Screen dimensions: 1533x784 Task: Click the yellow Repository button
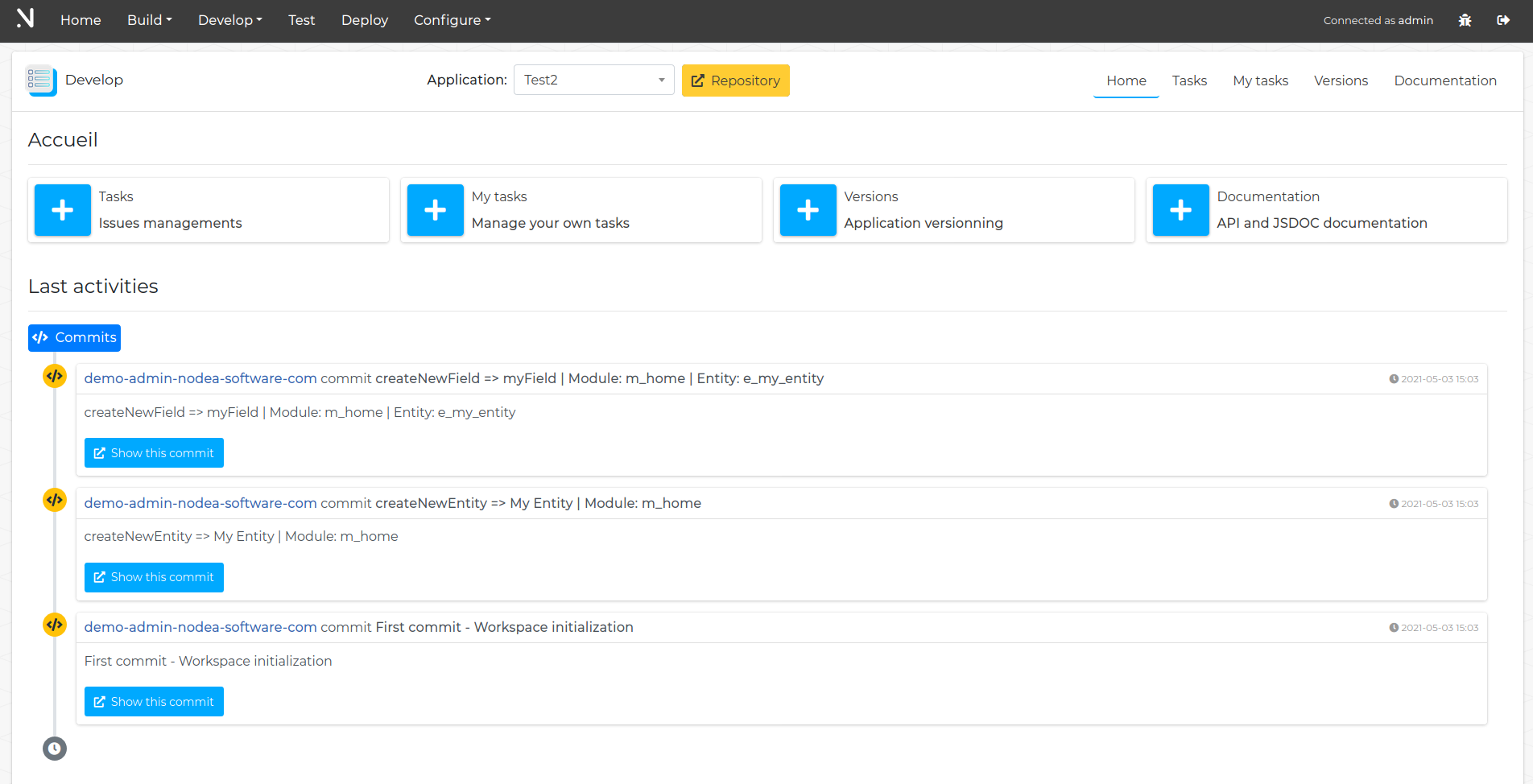(736, 80)
